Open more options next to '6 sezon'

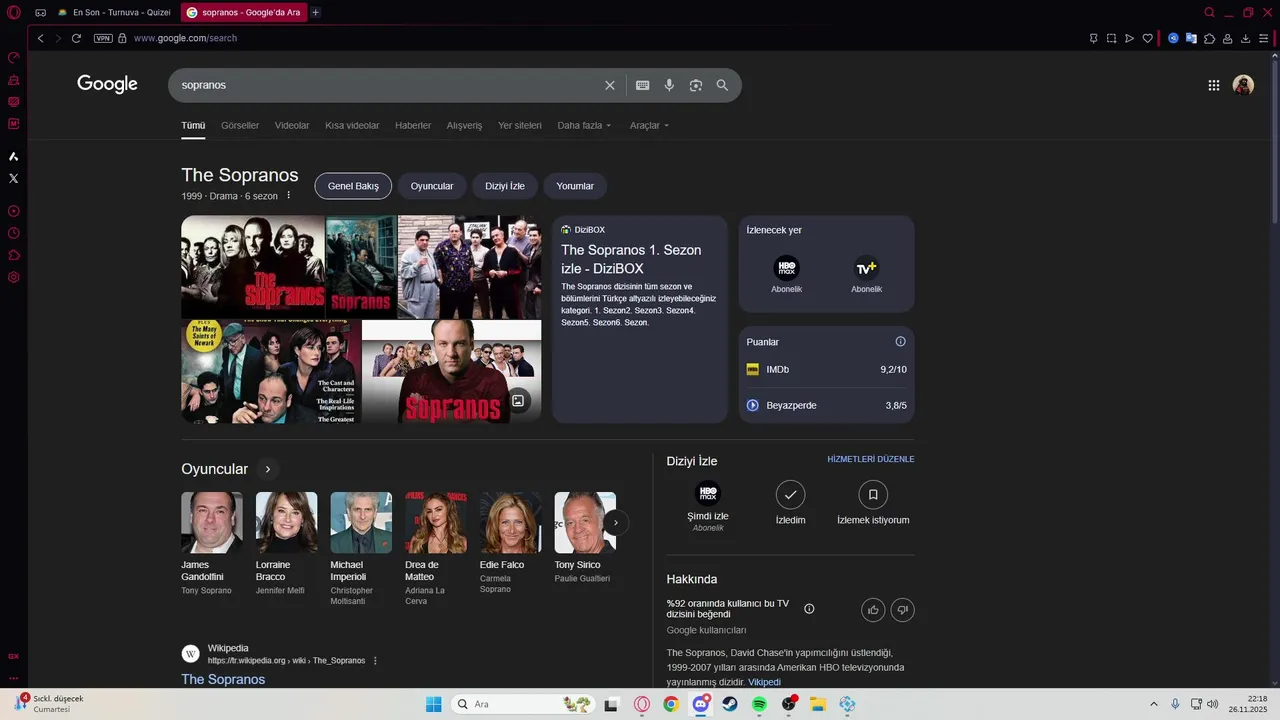(289, 195)
